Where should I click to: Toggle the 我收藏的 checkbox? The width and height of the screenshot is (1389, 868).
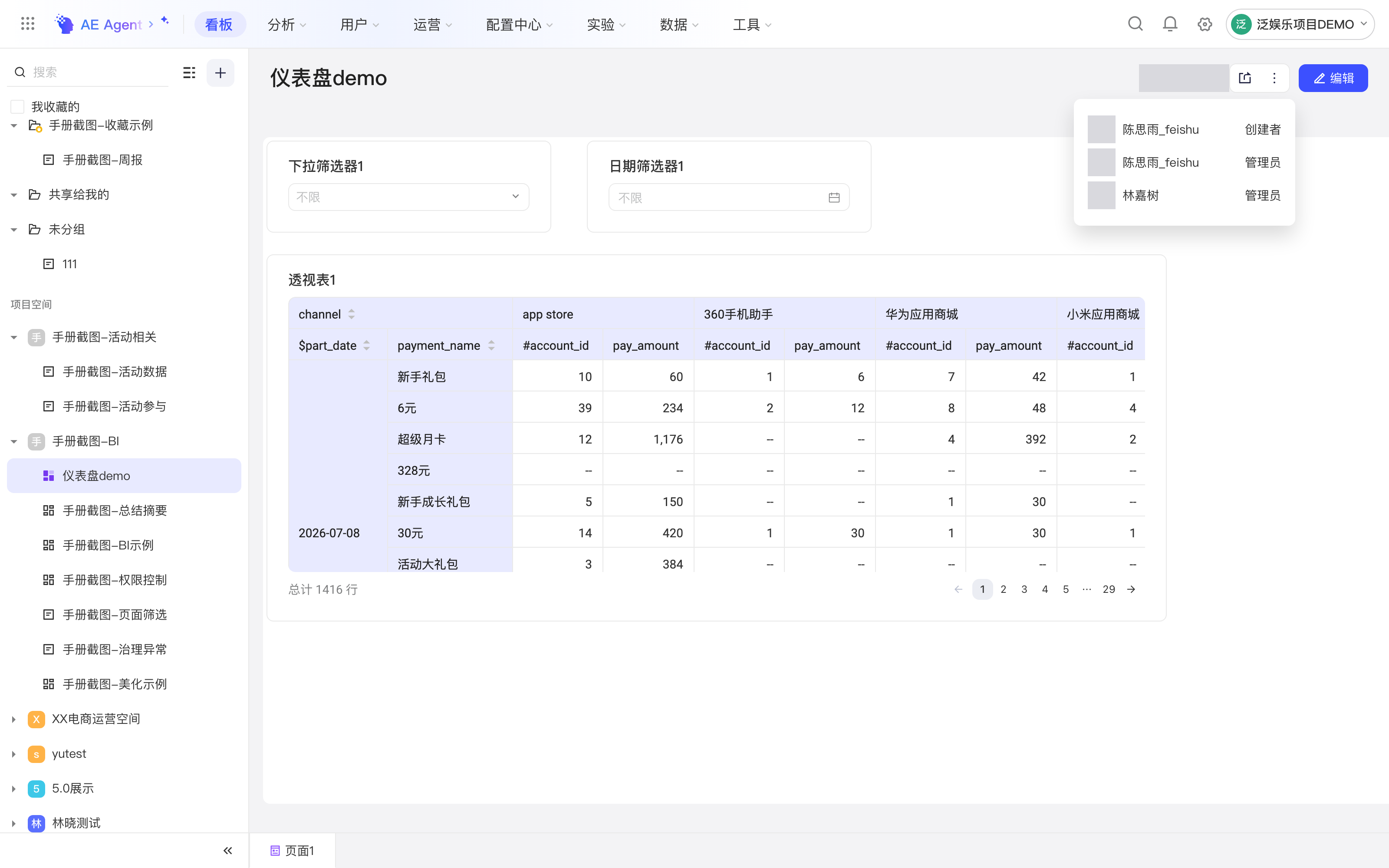point(17,107)
